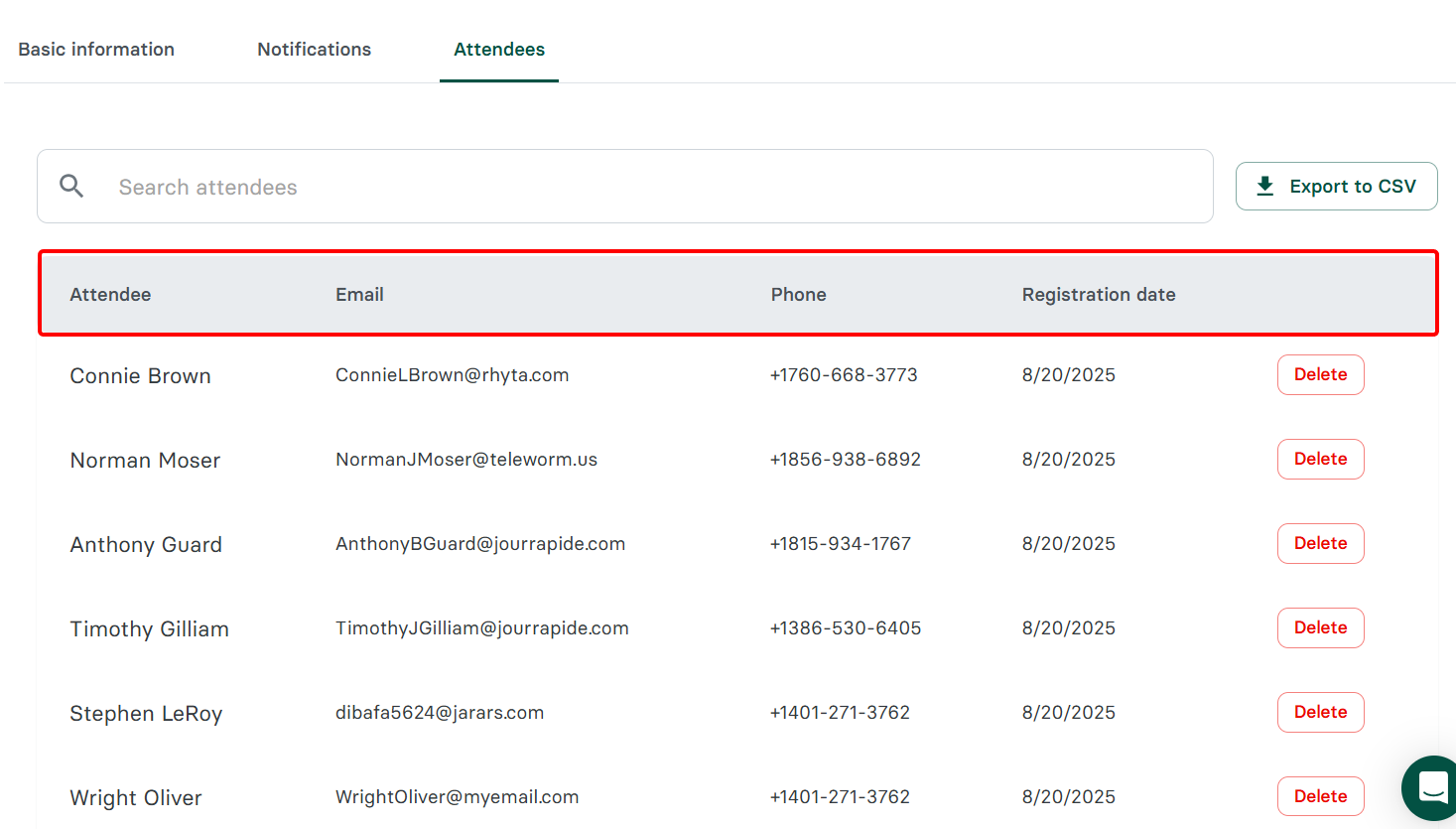Click the attendee name Anthony Guard

[146, 544]
